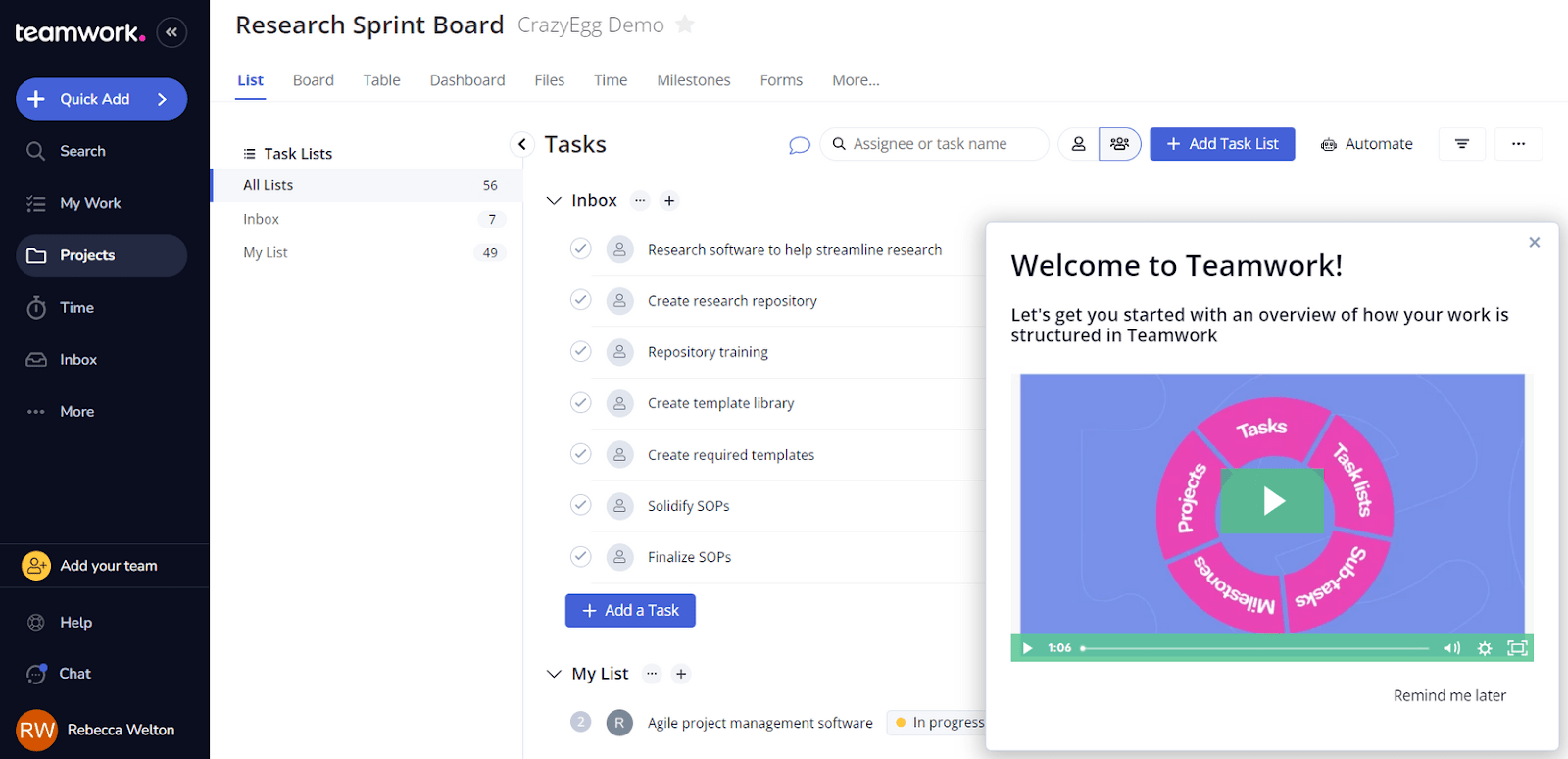The width and height of the screenshot is (1568, 759).
Task: Click Remind me later link
Action: tap(1449, 695)
